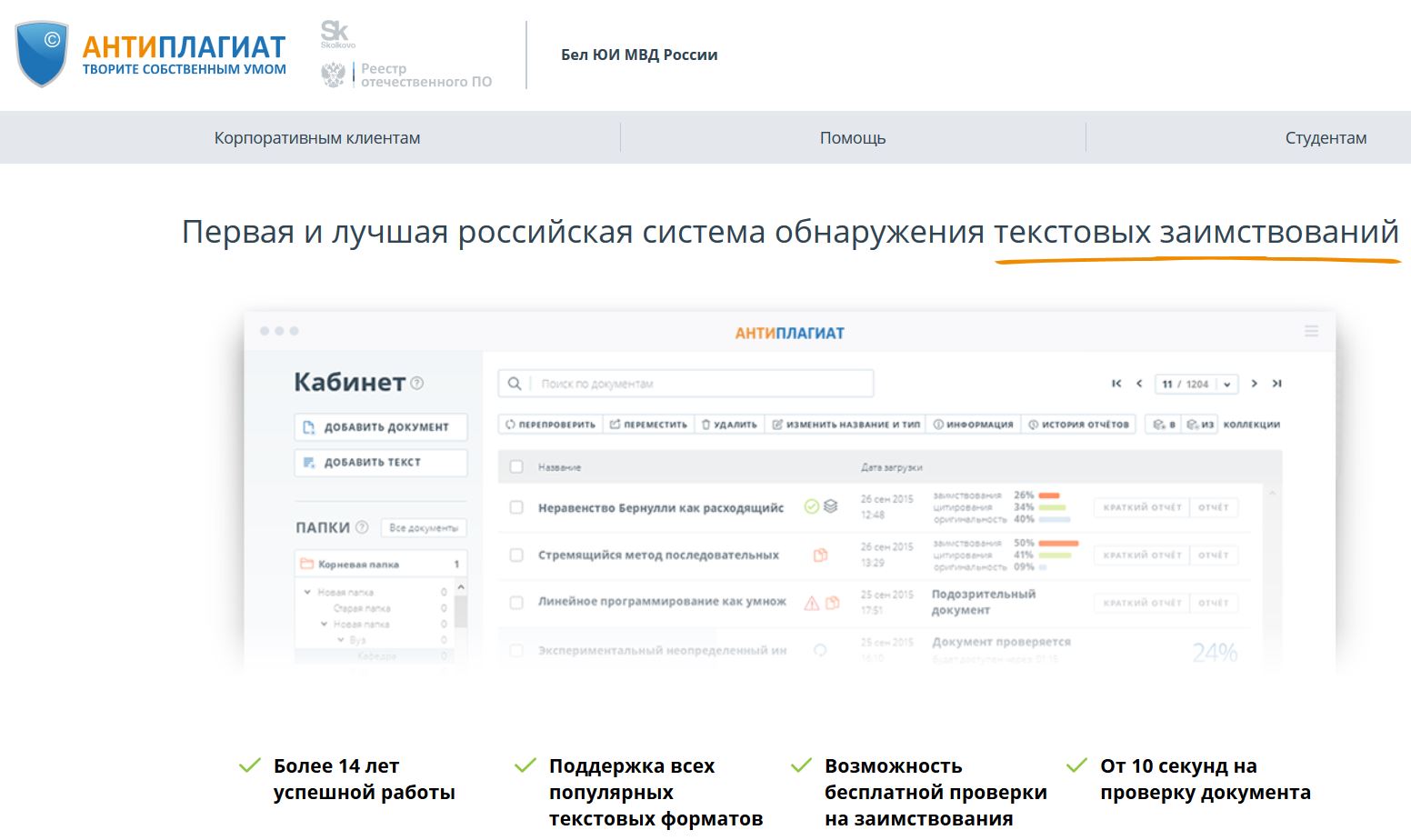Click the Подозрительный документ status text
The width and height of the screenshot is (1411, 840).
point(984,602)
